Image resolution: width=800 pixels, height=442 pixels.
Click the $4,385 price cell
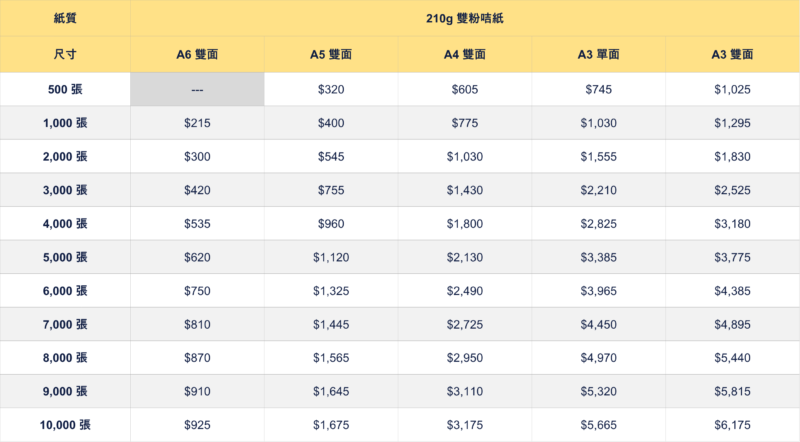pos(733,291)
